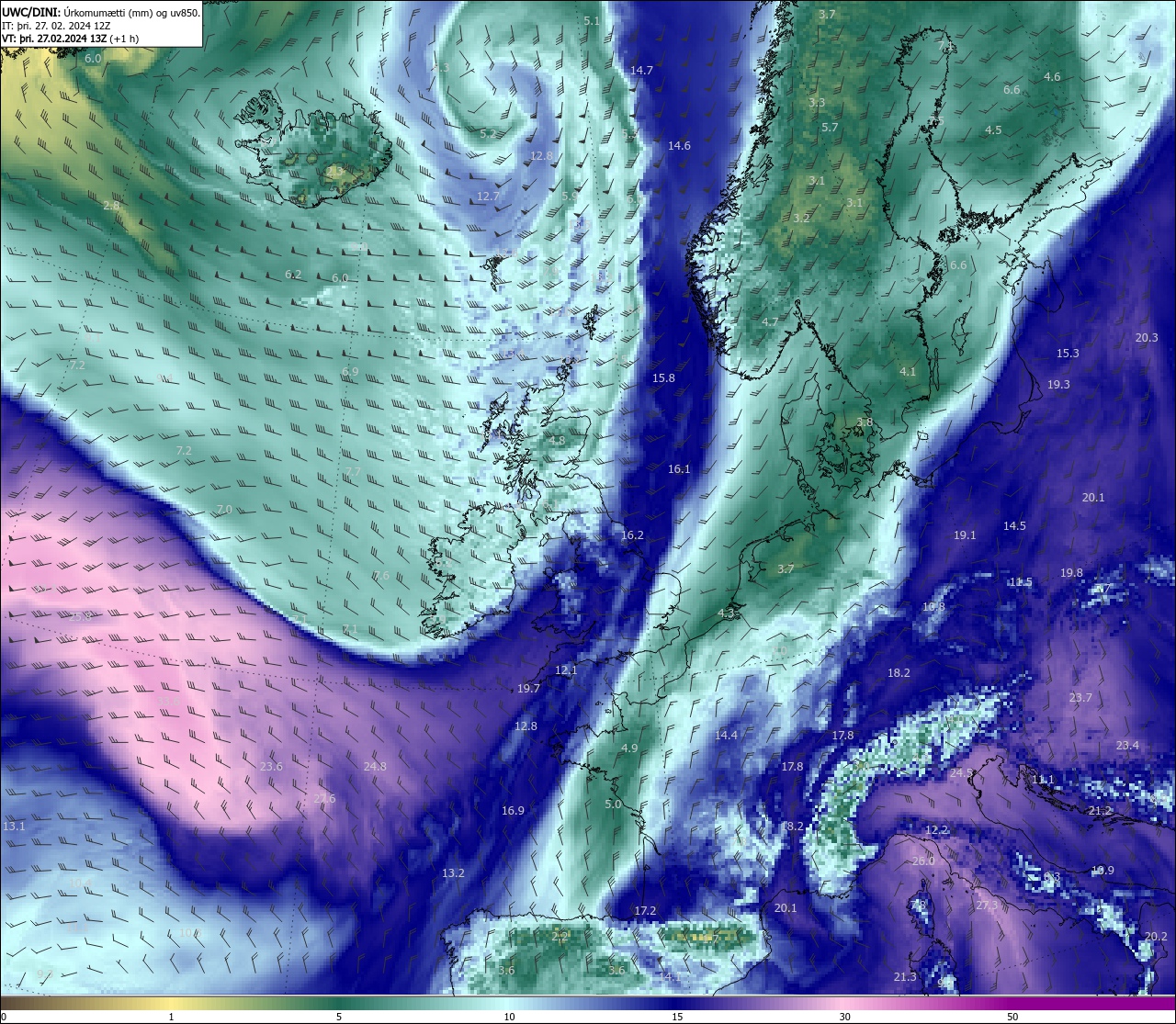1176x1024 pixels.
Task: Click the 23.7 value on the map
Action: (1080, 698)
